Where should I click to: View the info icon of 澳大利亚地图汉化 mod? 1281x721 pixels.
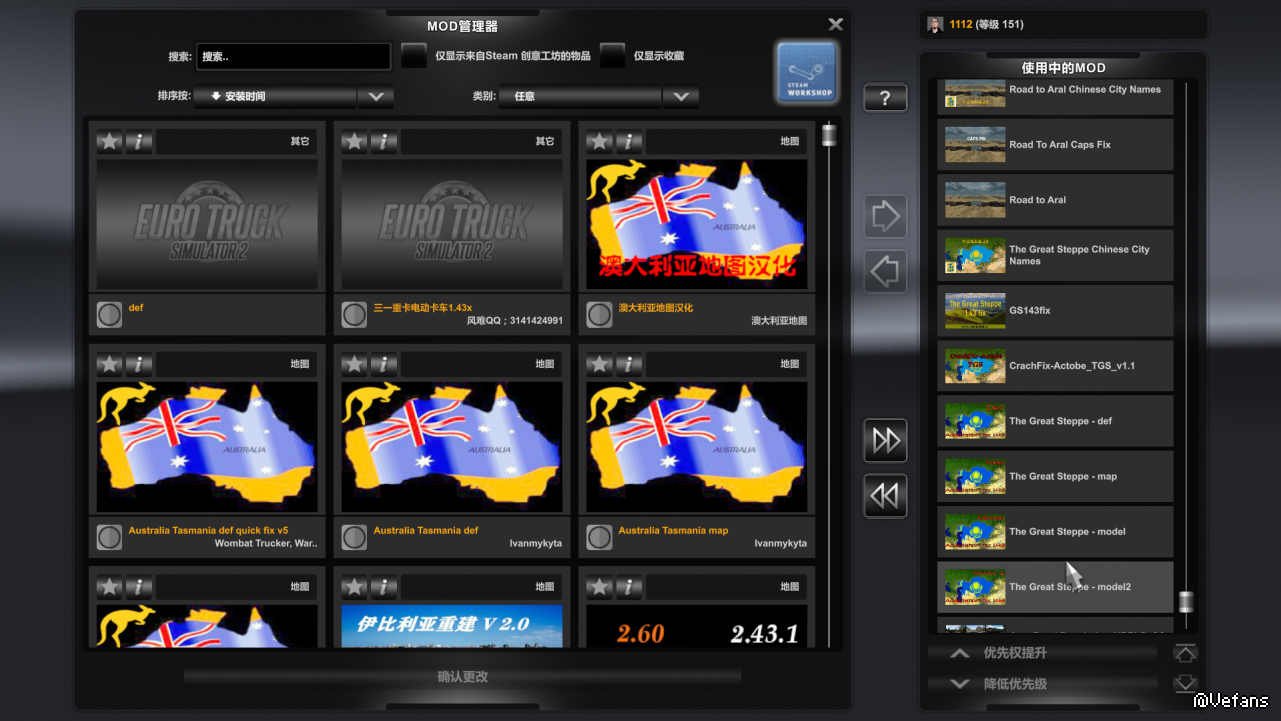(629, 142)
